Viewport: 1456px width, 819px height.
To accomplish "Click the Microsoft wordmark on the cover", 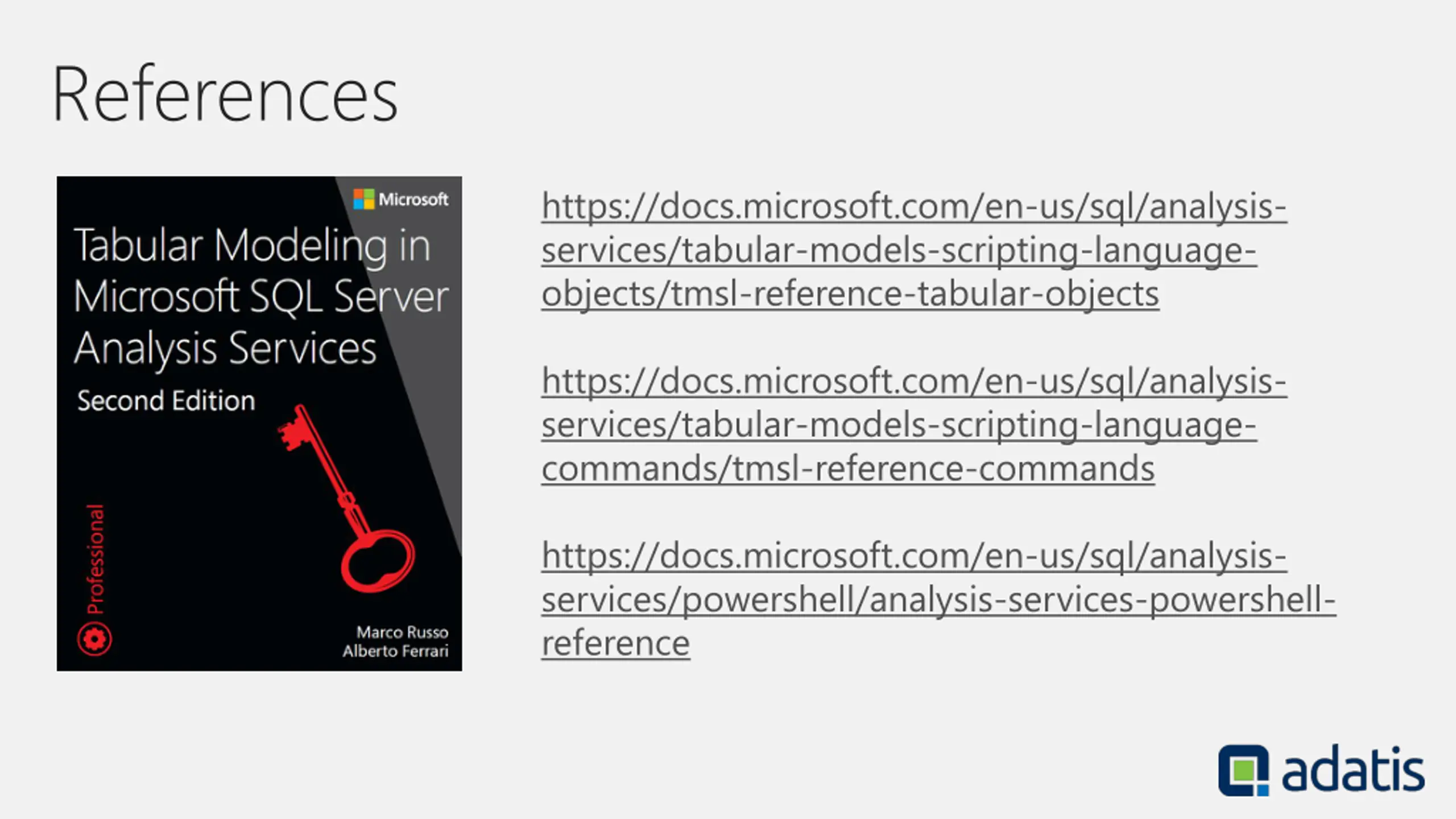I will tap(413, 200).
